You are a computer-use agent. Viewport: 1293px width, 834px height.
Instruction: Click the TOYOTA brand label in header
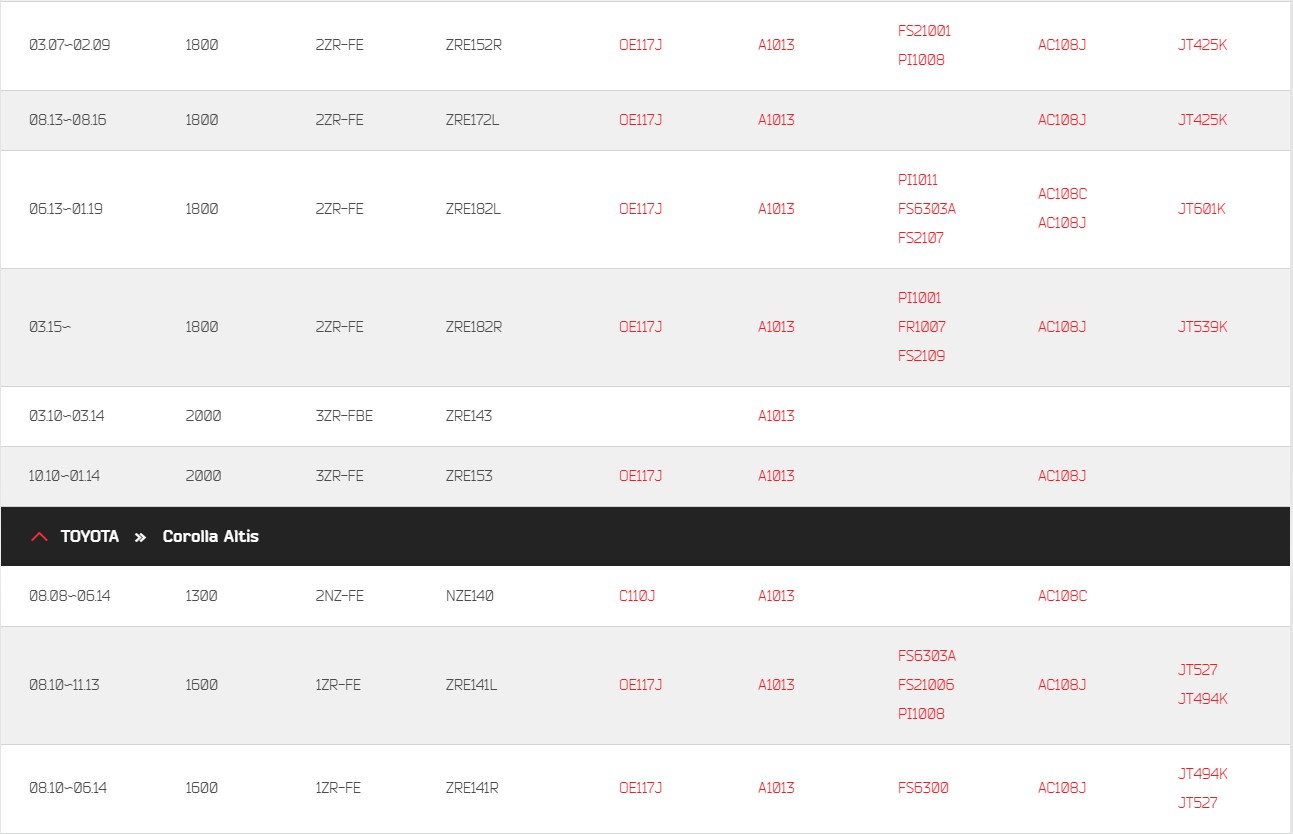tap(90, 537)
